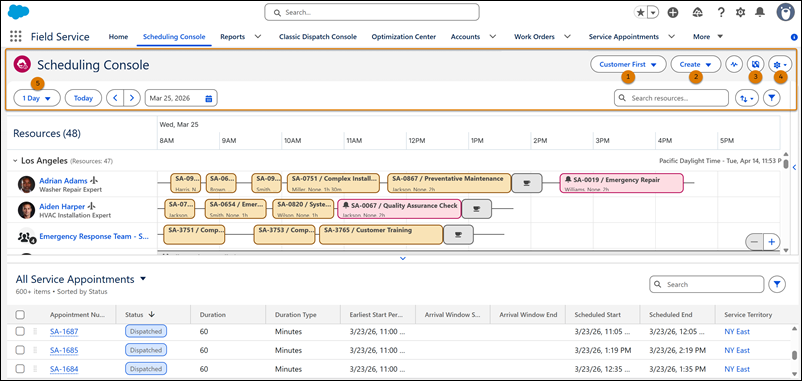Open the SA-1687 appointment link
802x381 pixels.
pyautogui.click(x=64, y=331)
